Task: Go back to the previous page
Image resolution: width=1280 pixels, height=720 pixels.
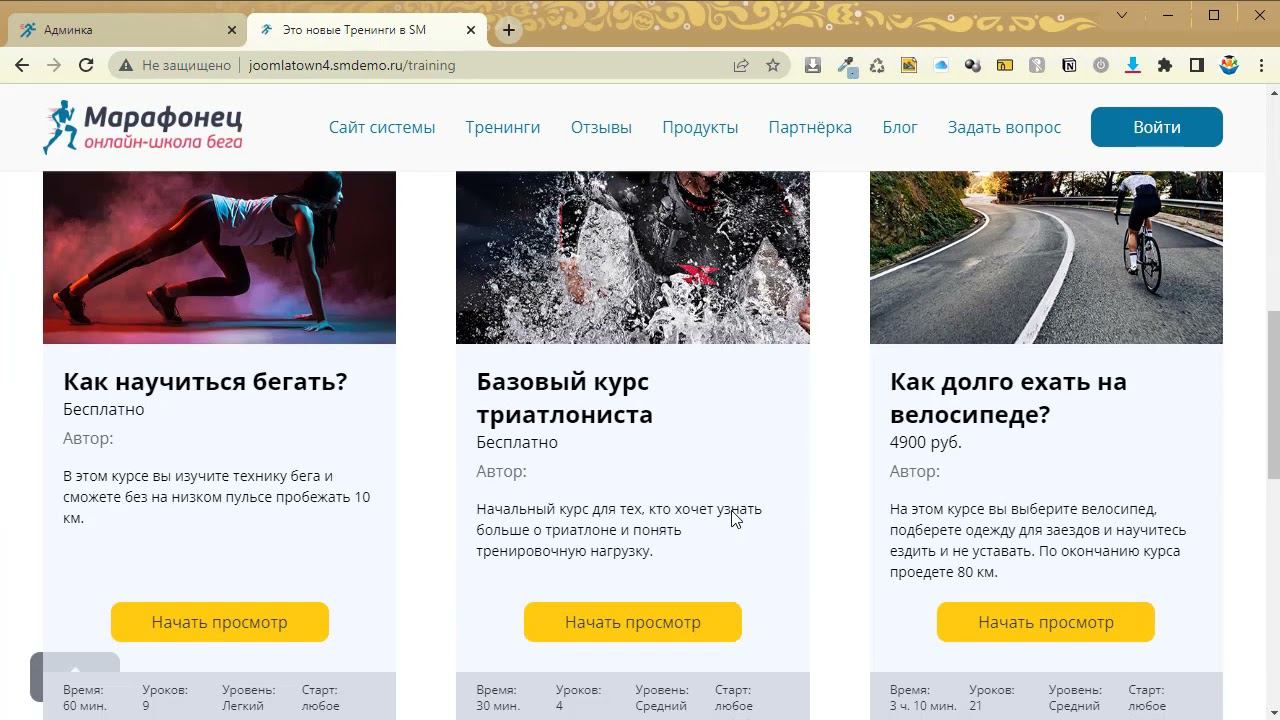Action: [22, 65]
